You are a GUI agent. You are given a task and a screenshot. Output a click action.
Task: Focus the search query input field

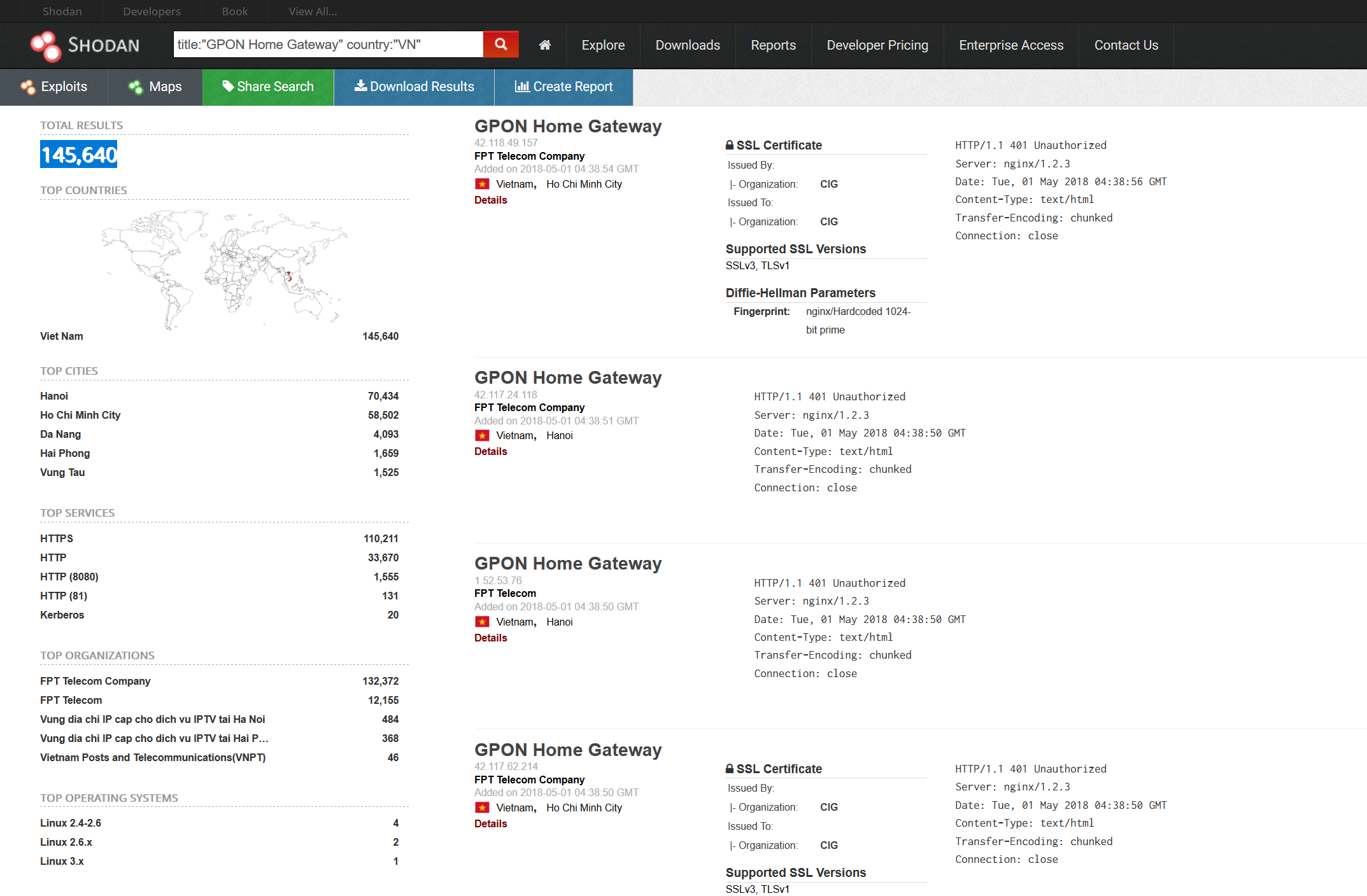pos(328,45)
